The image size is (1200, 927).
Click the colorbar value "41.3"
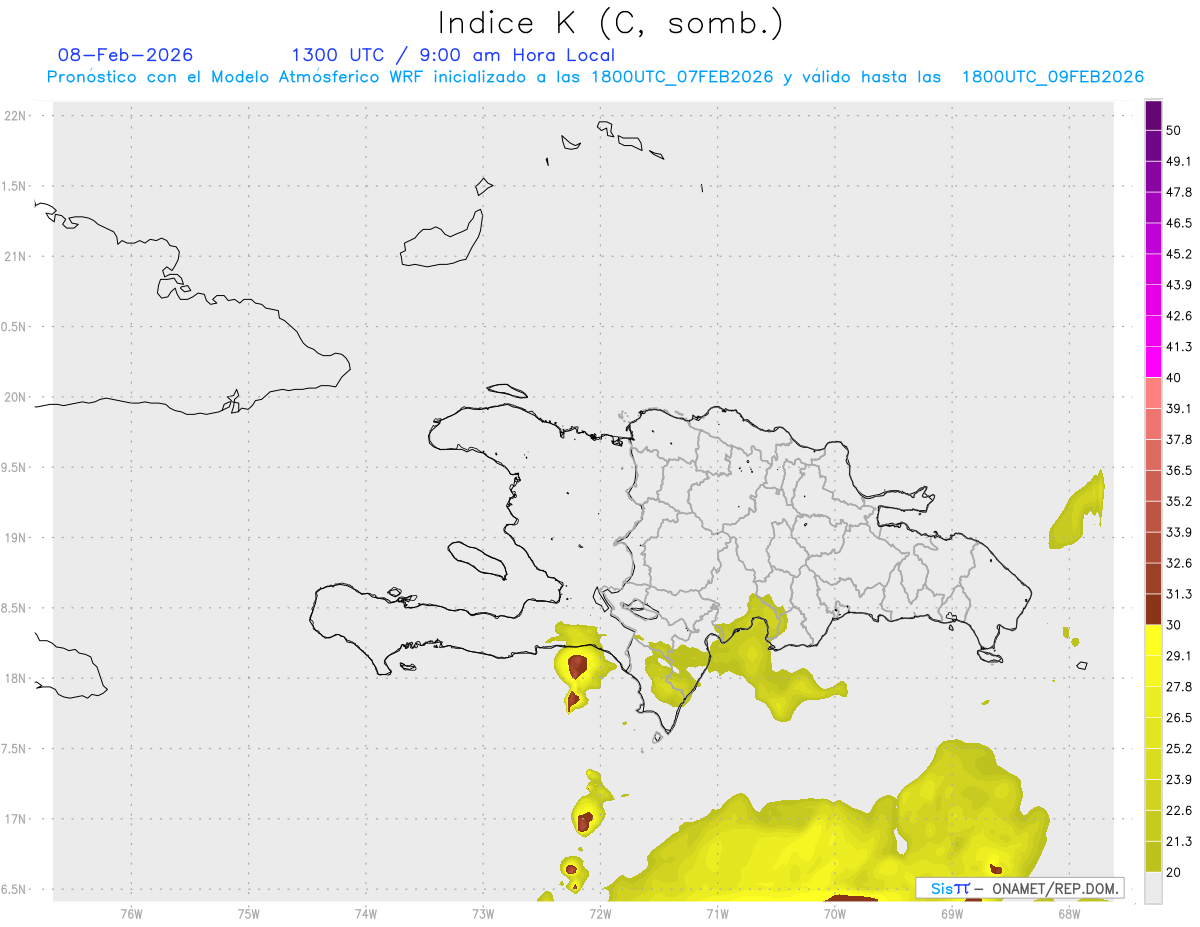pyautogui.click(x=1179, y=347)
